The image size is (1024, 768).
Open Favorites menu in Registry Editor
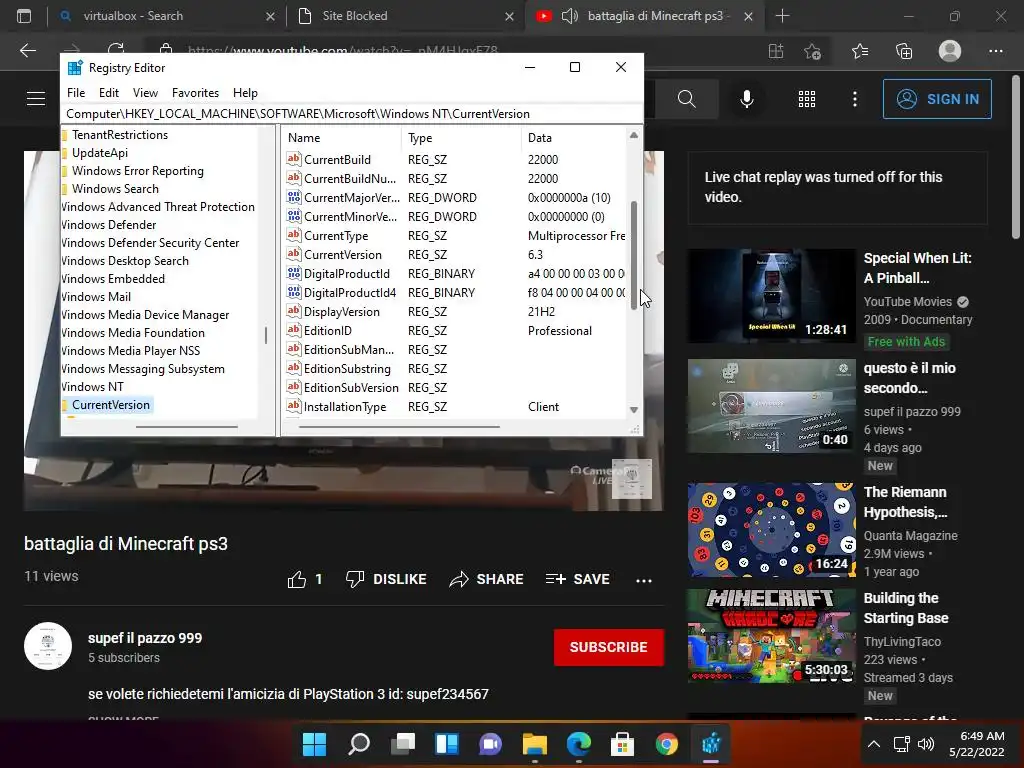click(195, 93)
